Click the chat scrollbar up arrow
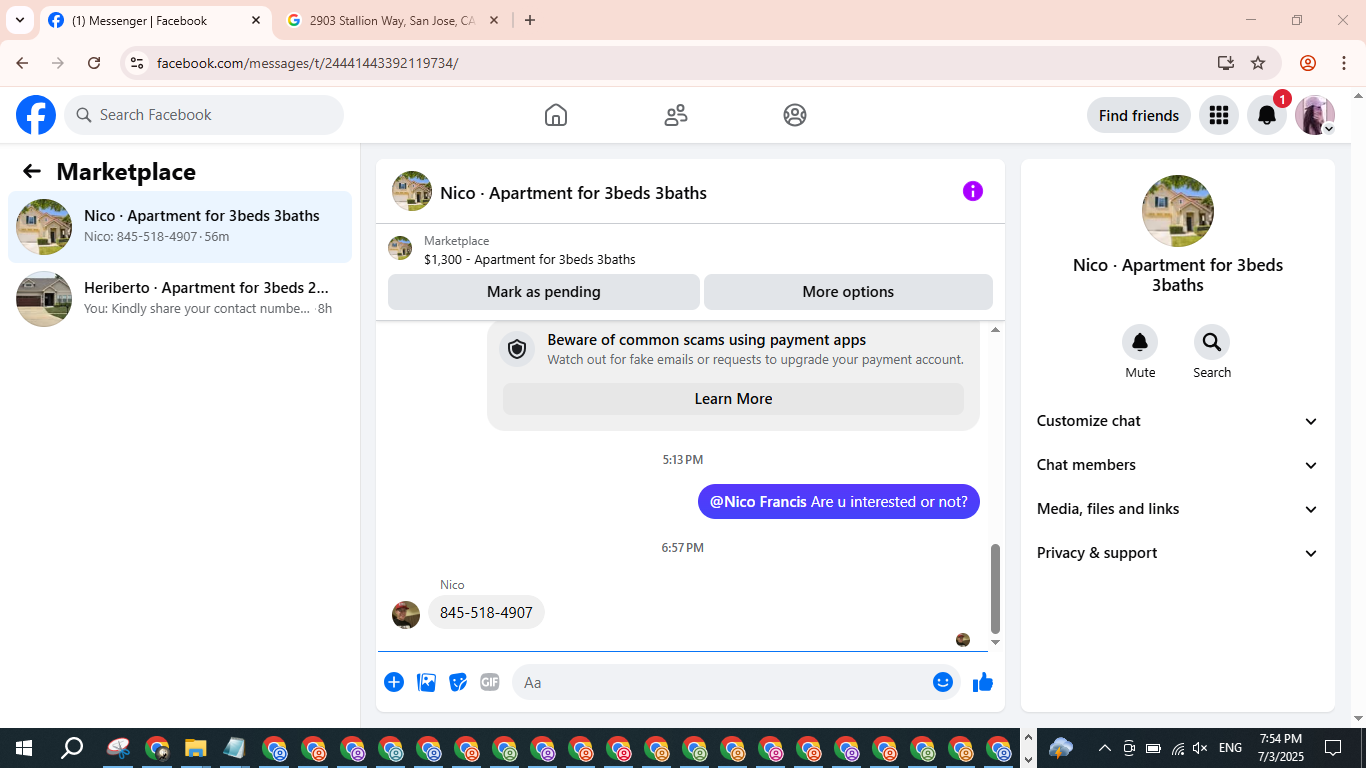1366x768 pixels. click(x=995, y=330)
